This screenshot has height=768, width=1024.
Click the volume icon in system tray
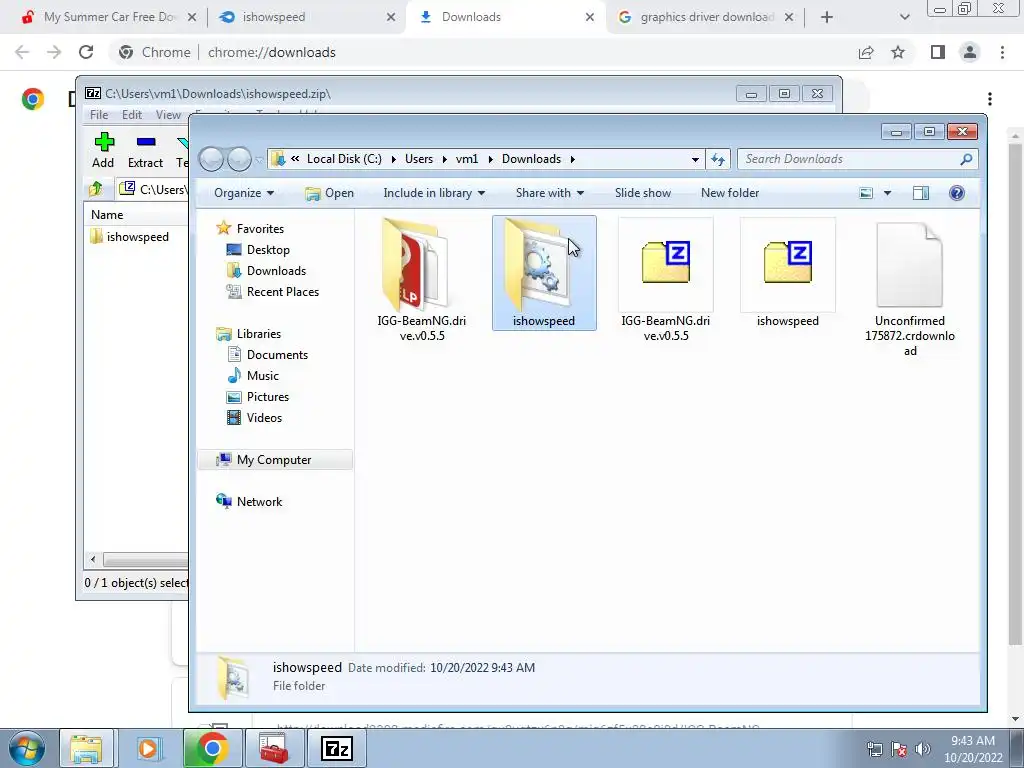click(922, 749)
